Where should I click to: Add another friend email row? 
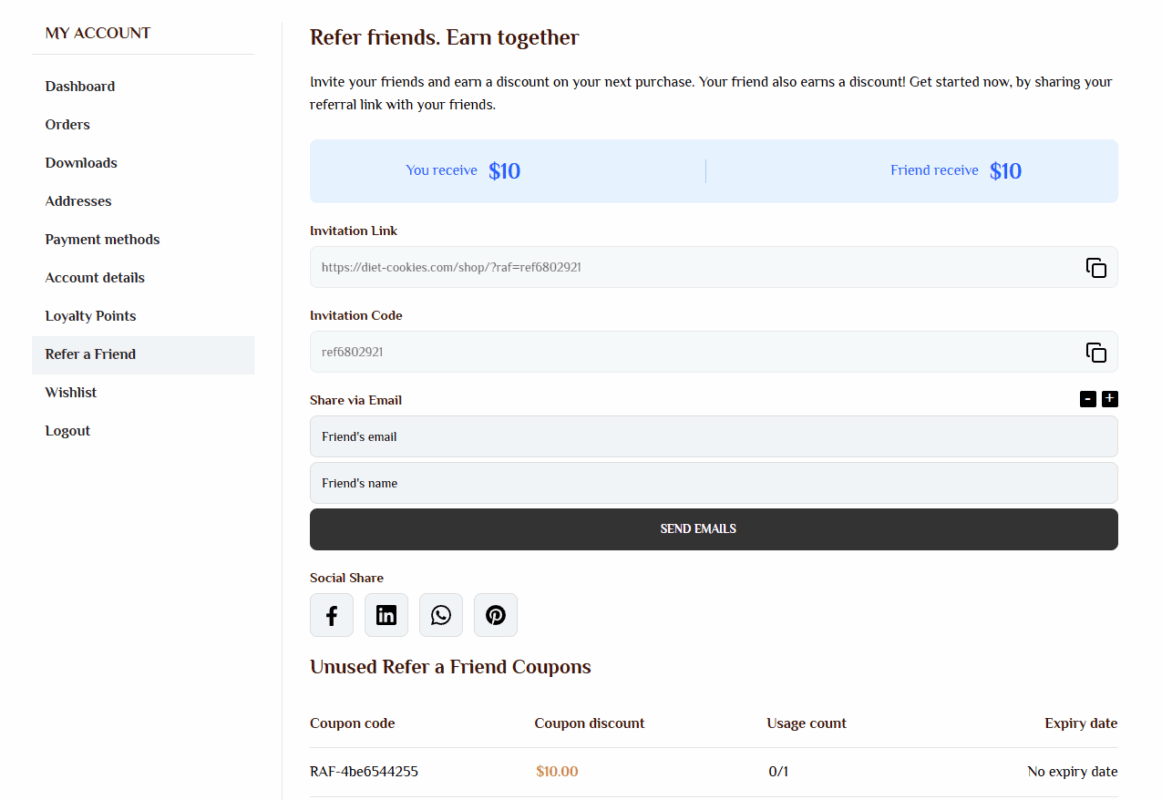pos(1110,400)
